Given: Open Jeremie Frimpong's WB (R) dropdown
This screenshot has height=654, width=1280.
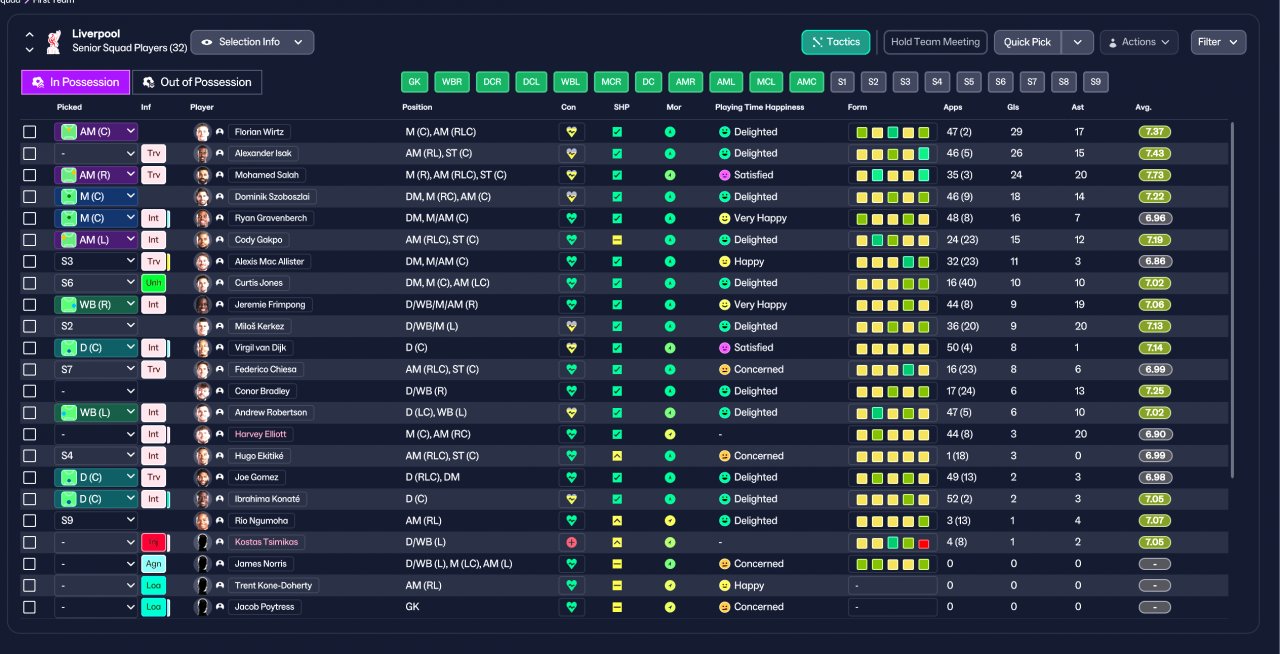Looking at the screenshot, I should click(x=96, y=304).
